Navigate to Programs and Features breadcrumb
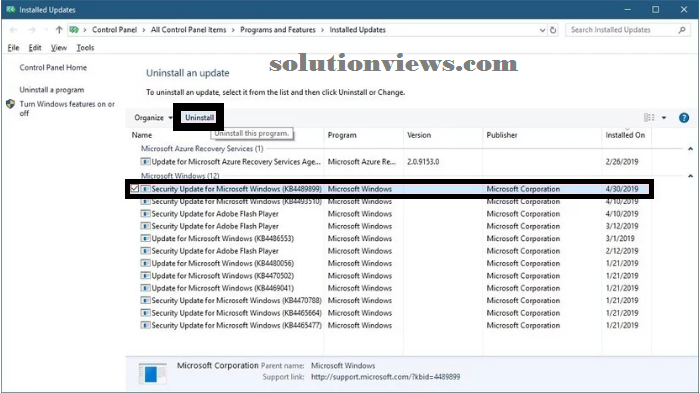The height and width of the screenshot is (393, 700). tap(278, 30)
